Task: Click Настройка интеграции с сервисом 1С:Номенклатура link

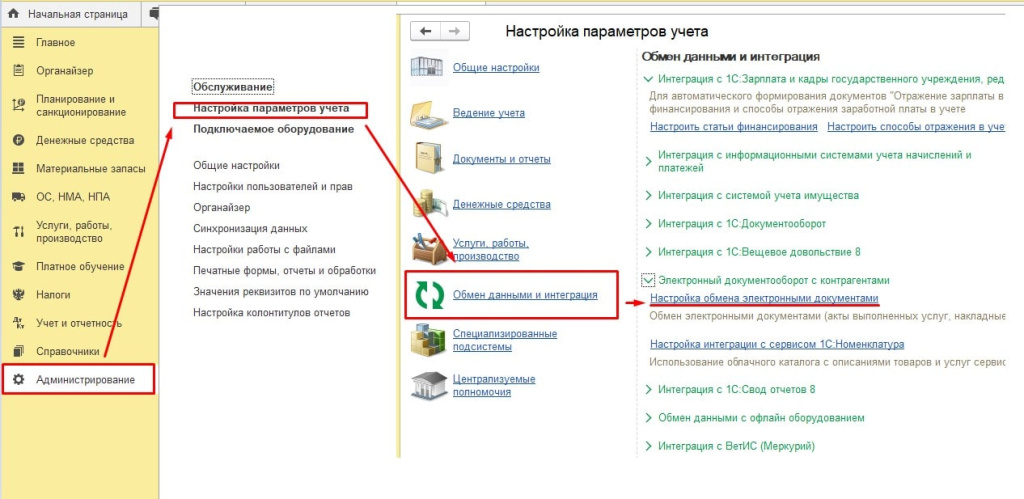Action: [777, 344]
